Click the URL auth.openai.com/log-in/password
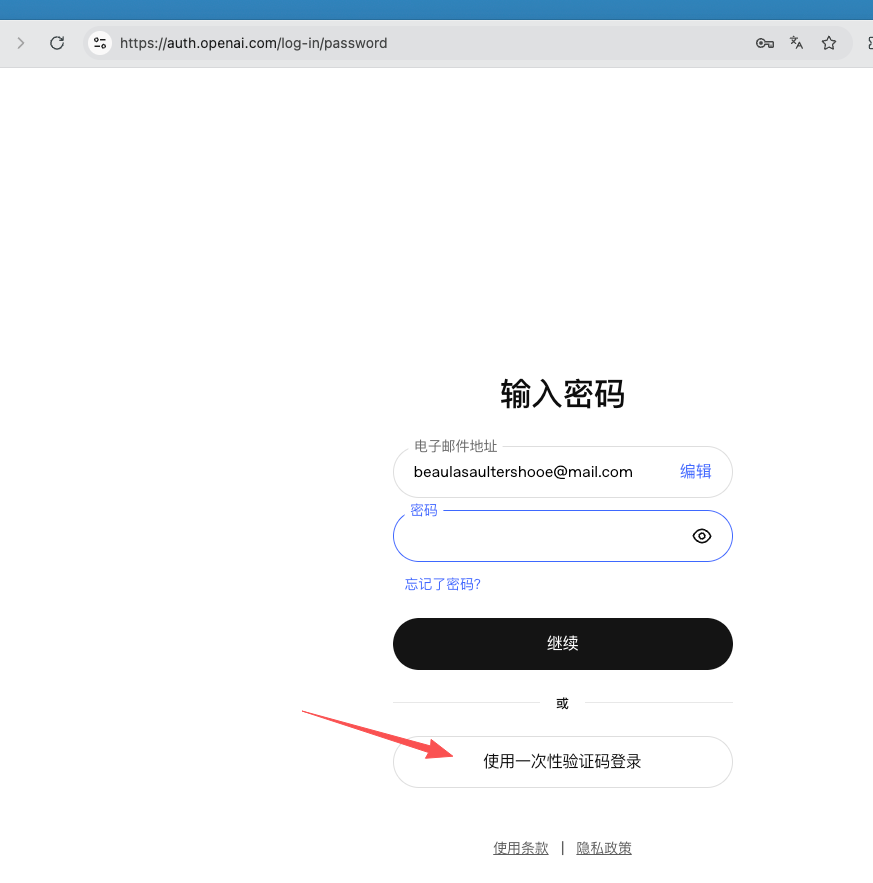The image size is (873, 883). [x=253, y=43]
